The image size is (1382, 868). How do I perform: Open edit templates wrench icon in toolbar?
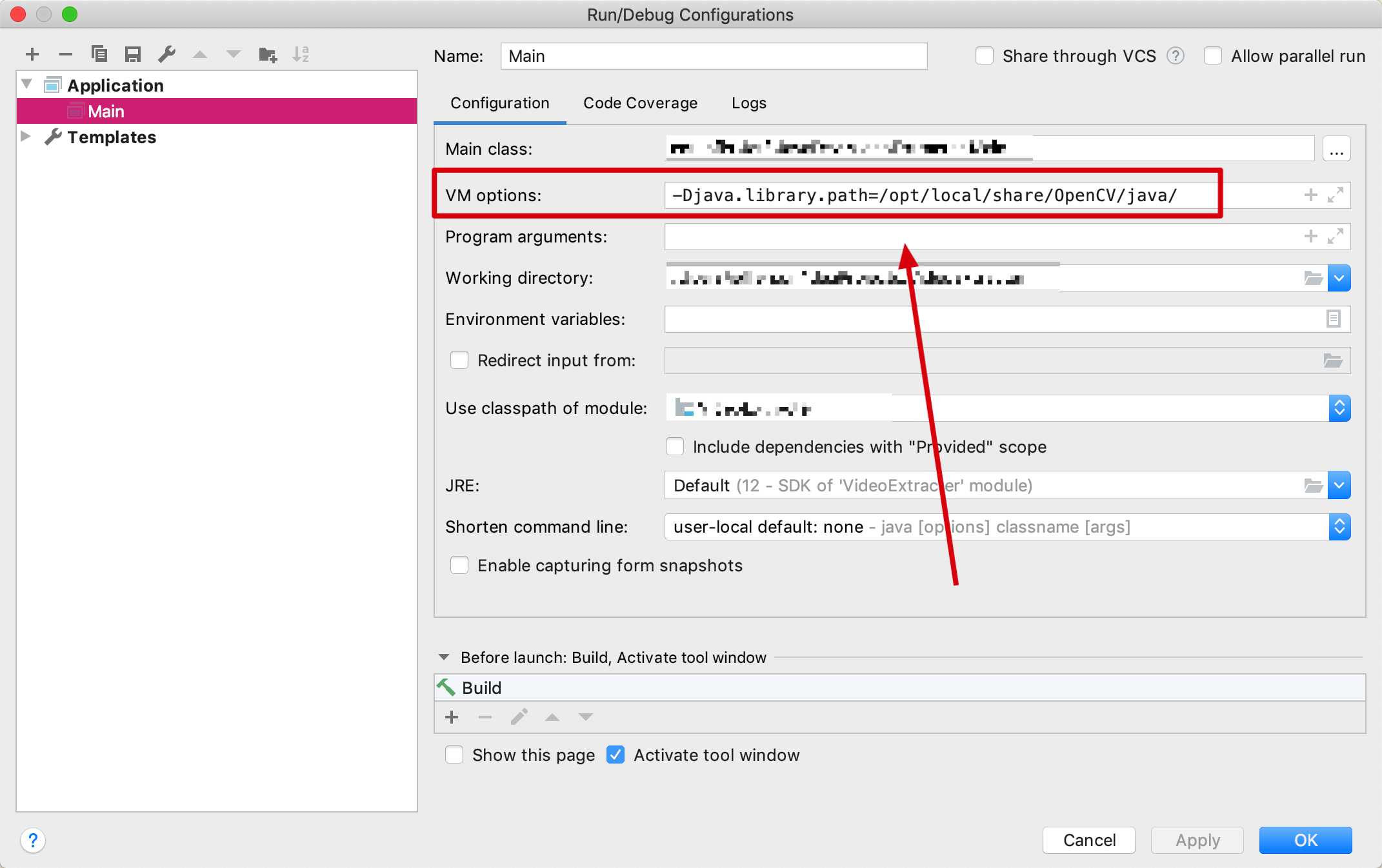166,54
